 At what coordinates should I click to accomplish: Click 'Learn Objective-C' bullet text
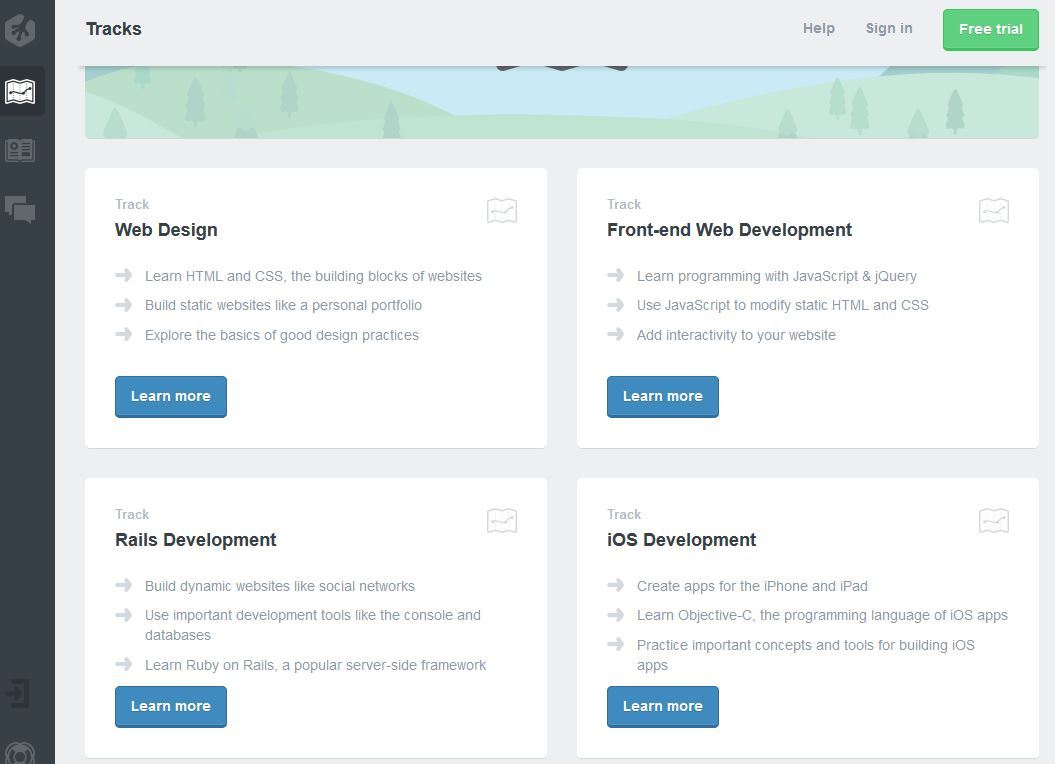pos(822,615)
